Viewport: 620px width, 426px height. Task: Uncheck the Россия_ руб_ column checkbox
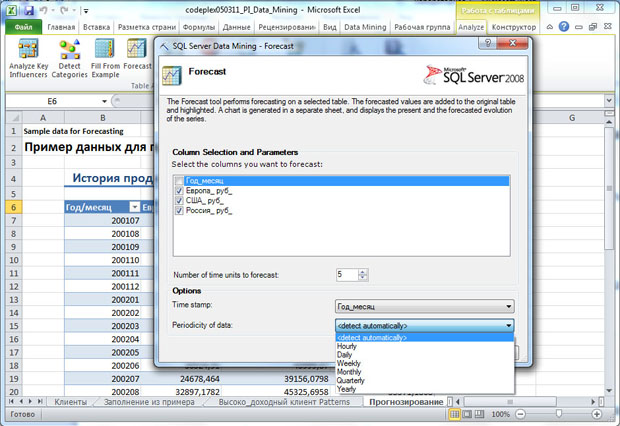(179, 210)
